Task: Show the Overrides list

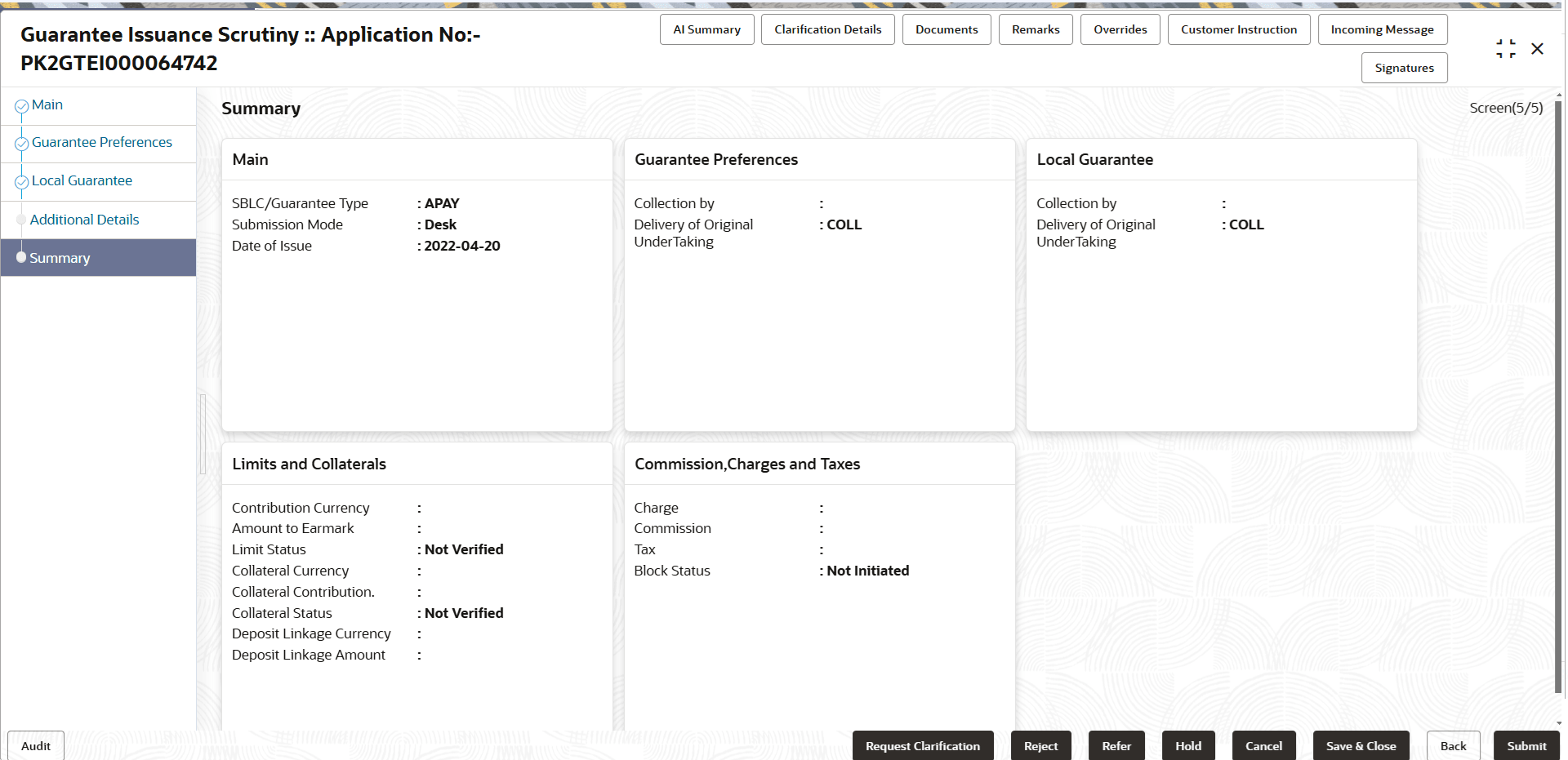Action: 1120,29
